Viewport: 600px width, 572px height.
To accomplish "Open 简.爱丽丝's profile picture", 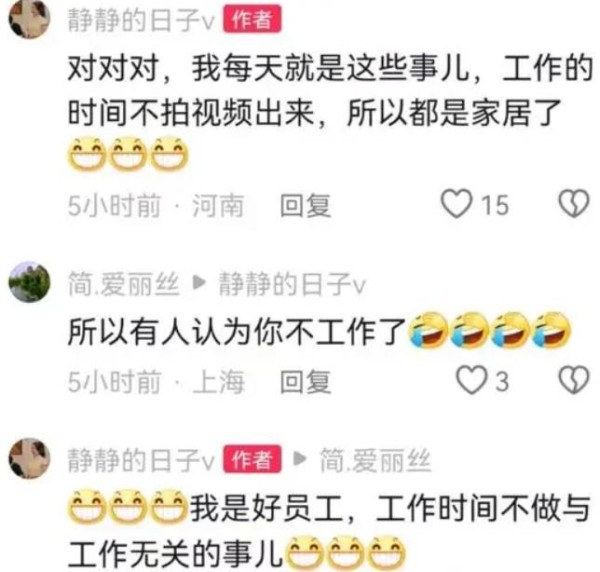I will click(x=29, y=282).
